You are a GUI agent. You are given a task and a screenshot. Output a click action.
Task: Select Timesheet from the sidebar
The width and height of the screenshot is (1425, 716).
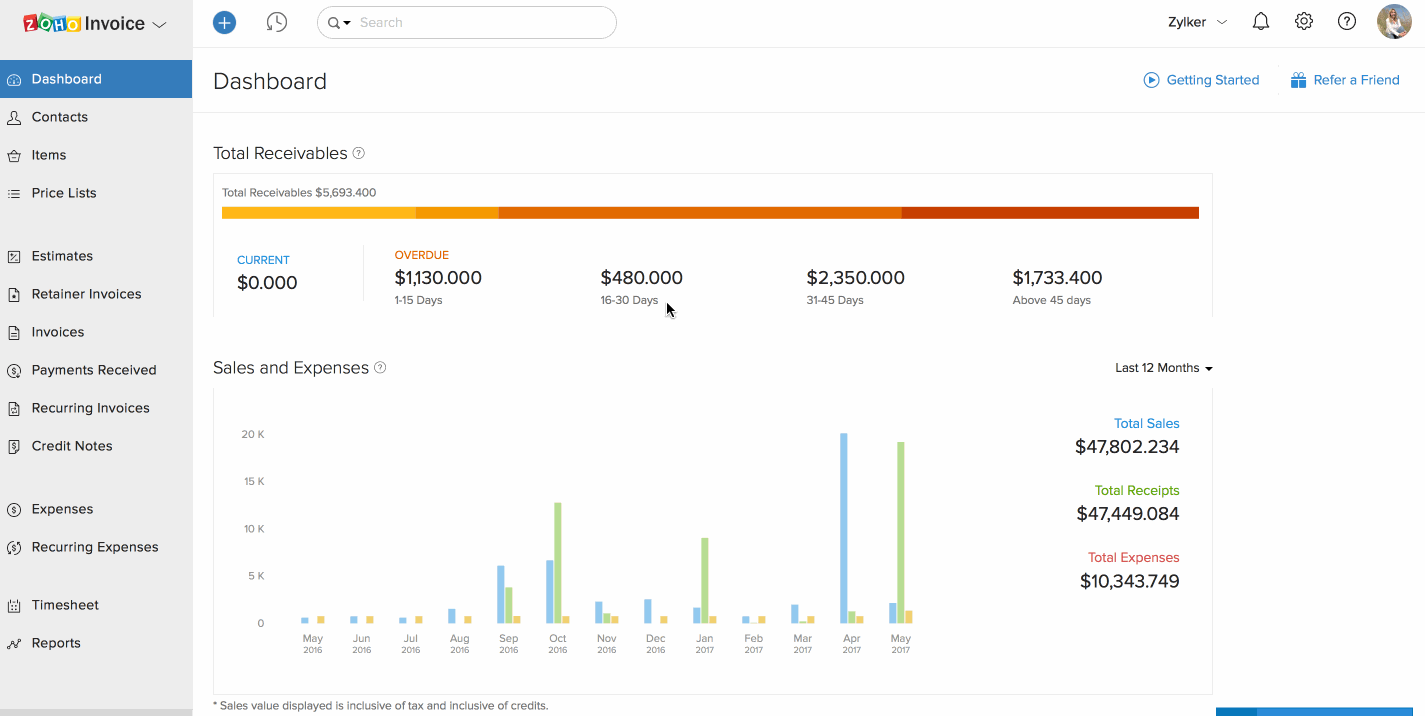coord(65,605)
